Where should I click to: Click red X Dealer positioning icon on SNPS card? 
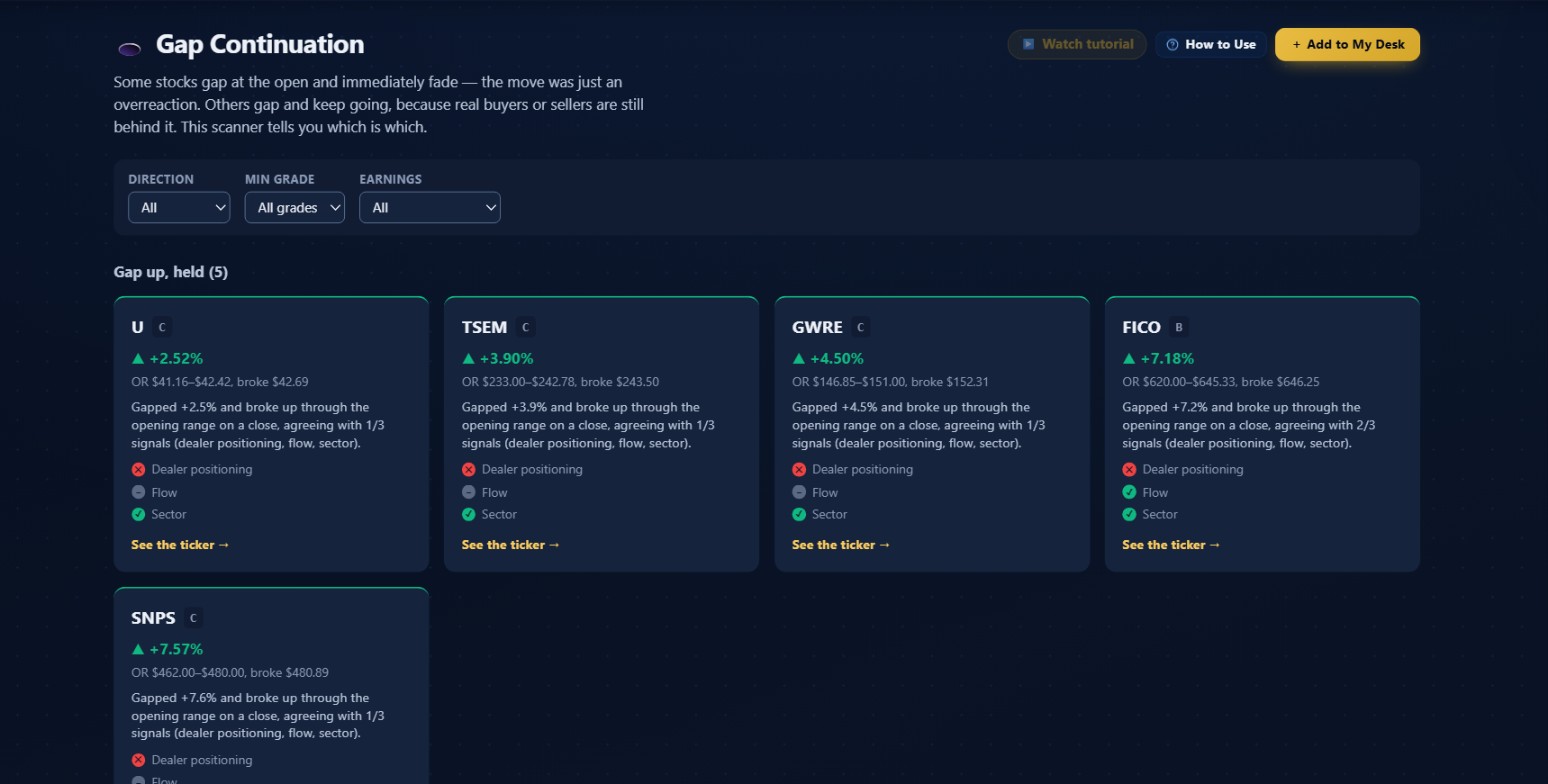[138, 760]
